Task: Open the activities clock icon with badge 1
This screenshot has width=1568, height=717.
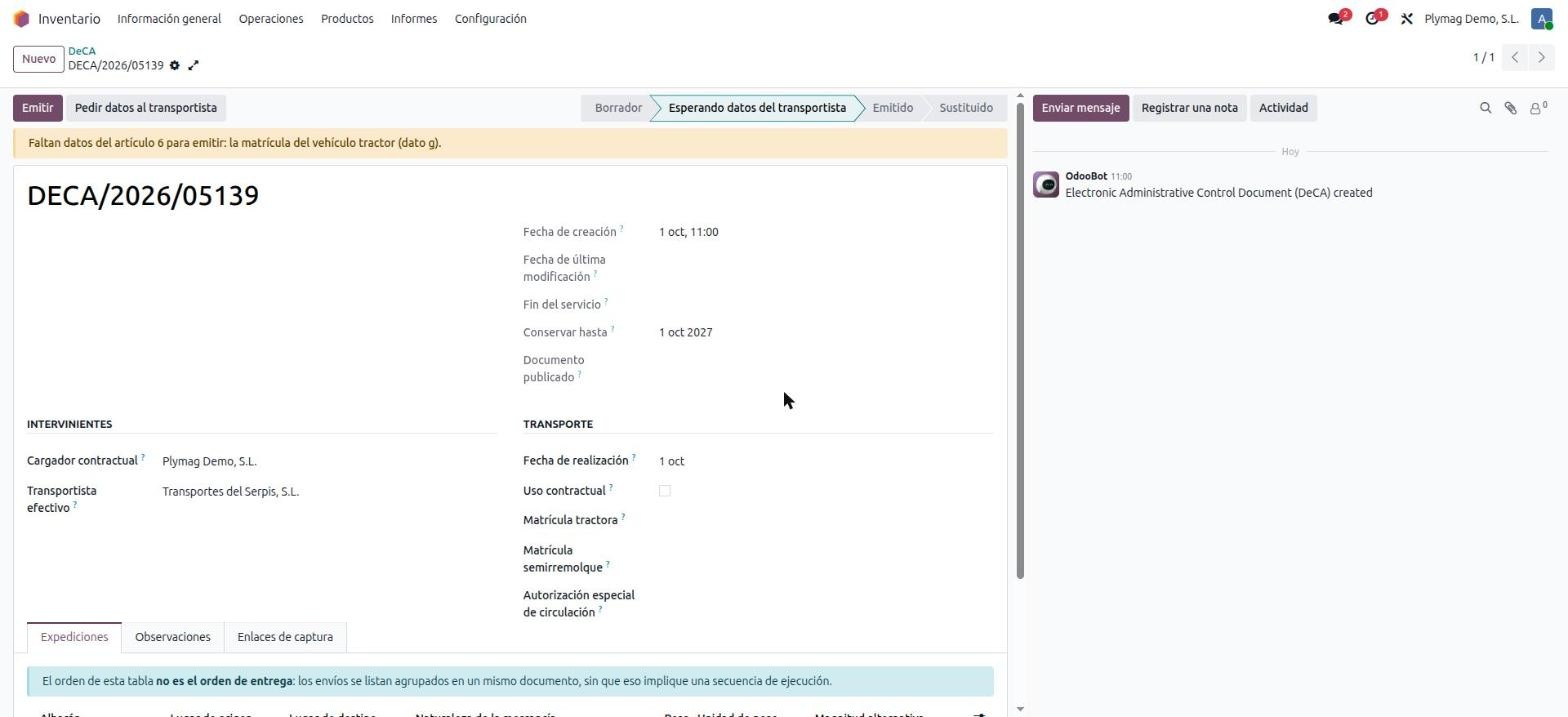Action: pyautogui.click(x=1375, y=18)
